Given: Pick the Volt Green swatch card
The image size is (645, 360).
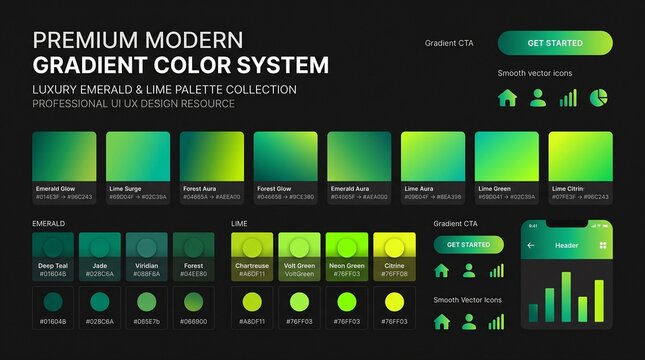Looking at the screenshot, I should coord(299,257).
